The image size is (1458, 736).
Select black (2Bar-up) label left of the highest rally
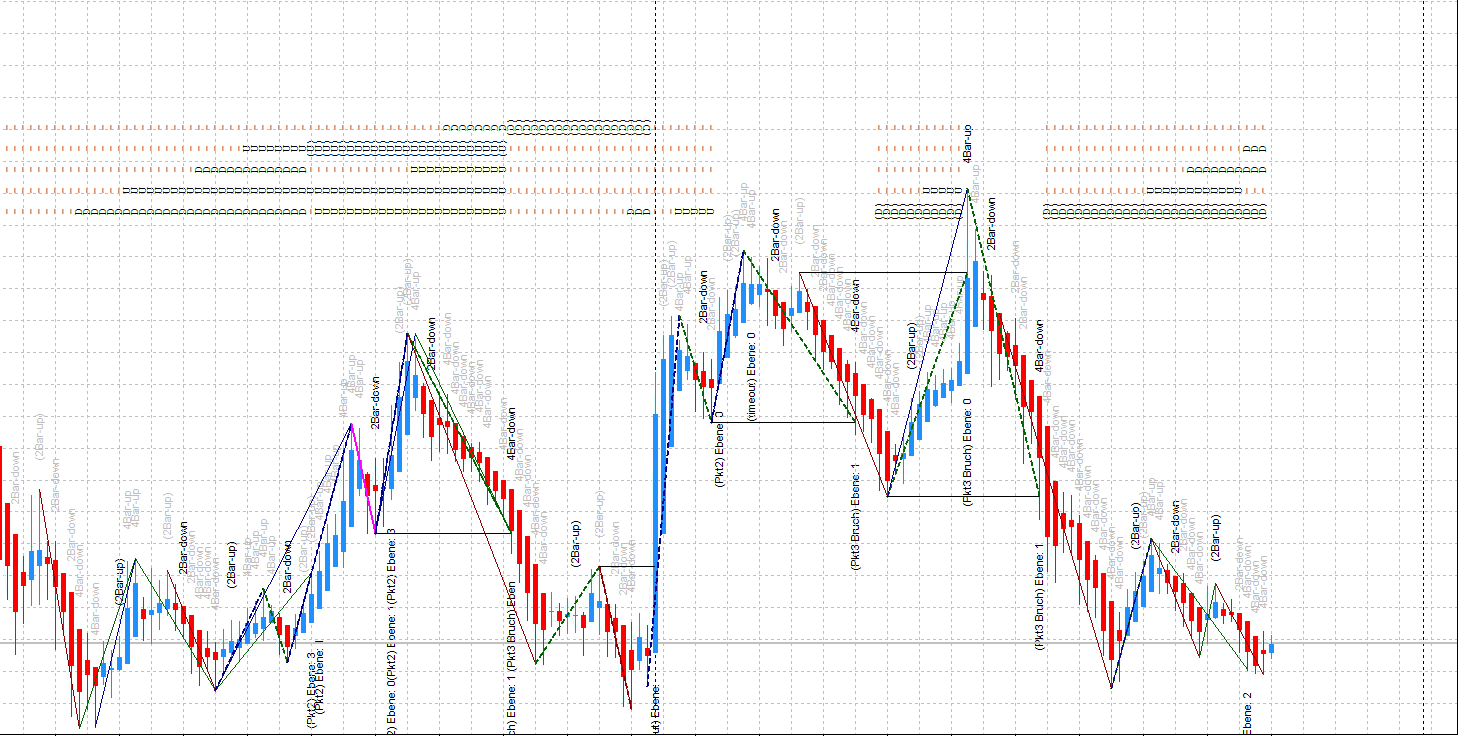click(911, 346)
